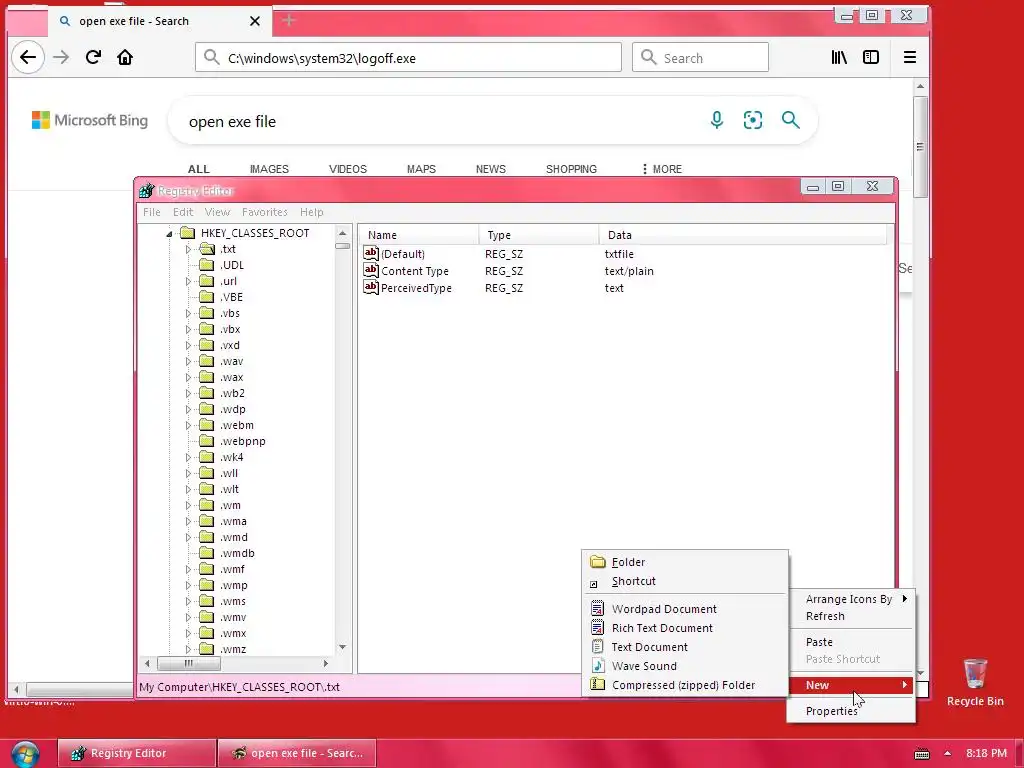Expand the .wav key node
Viewport: 1024px width, 768px height.
tap(188, 361)
